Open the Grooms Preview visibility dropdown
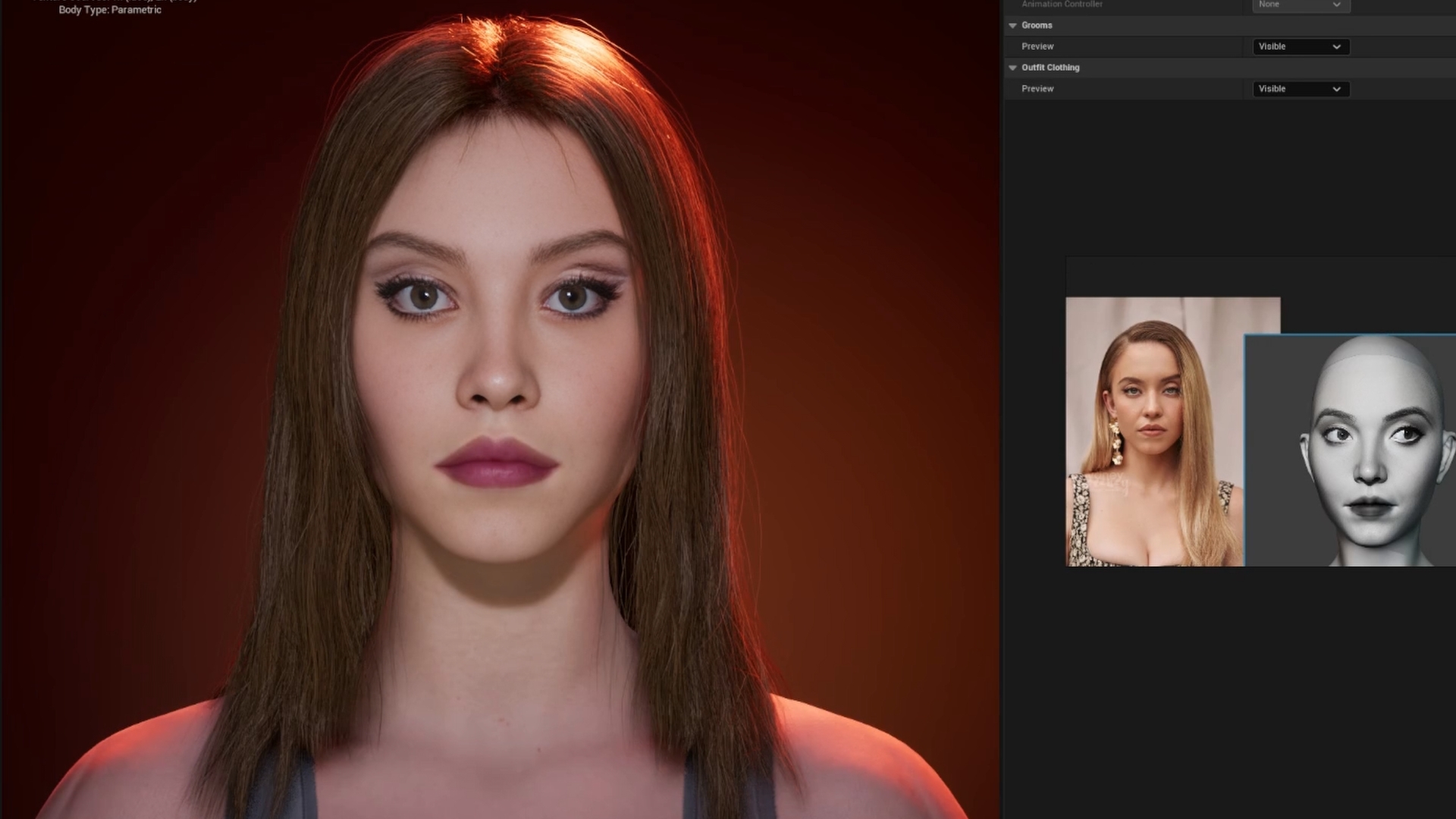The height and width of the screenshot is (819, 1456). (1301, 46)
